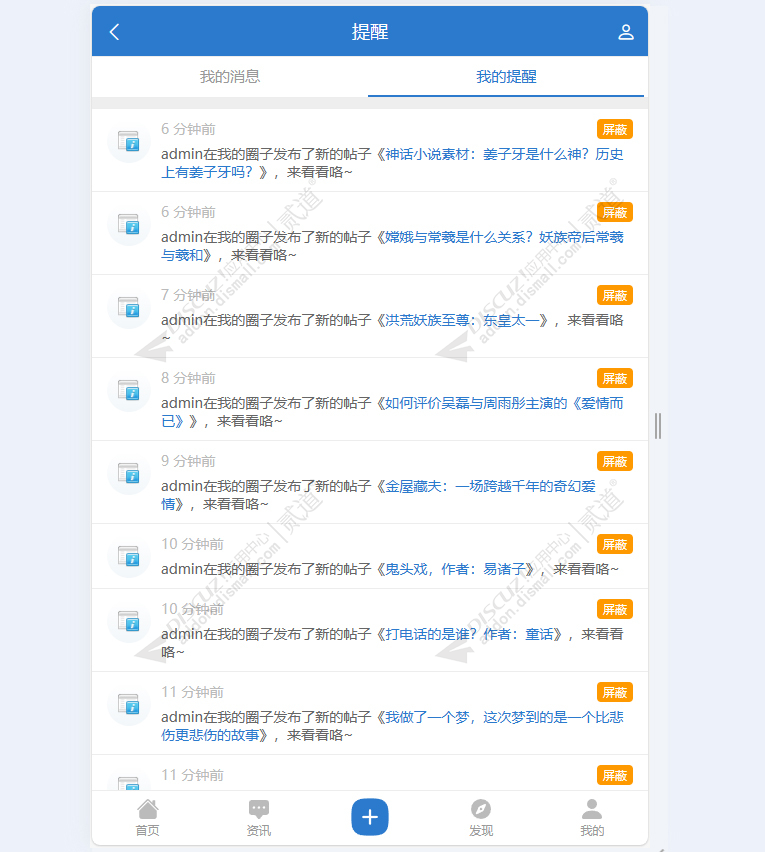Block the 姜子牙 post notification with 屏蔽

click(x=614, y=129)
